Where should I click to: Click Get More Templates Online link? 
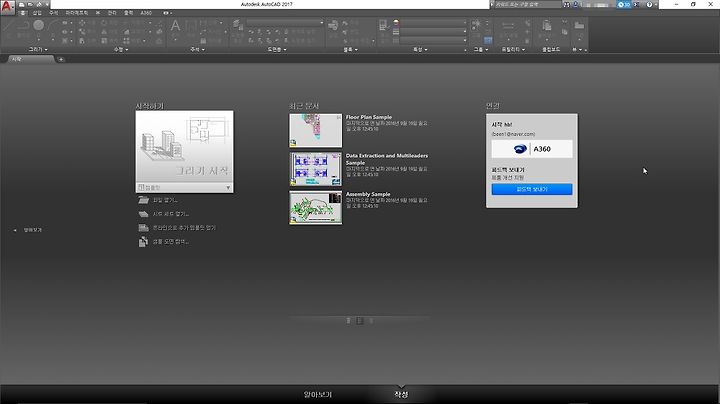pyautogui.click(x=184, y=228)
